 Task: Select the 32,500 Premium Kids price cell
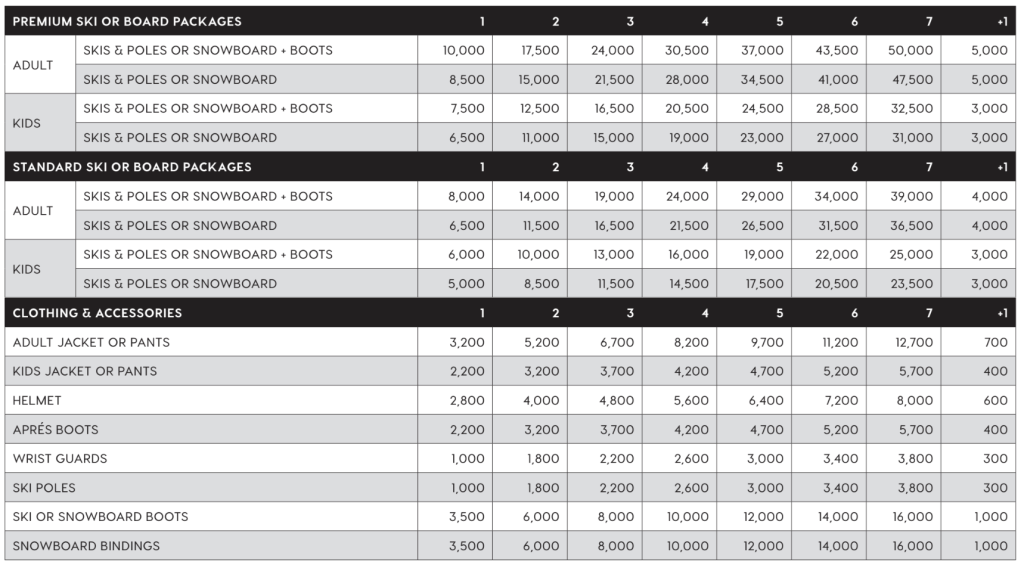pos(911,108)
